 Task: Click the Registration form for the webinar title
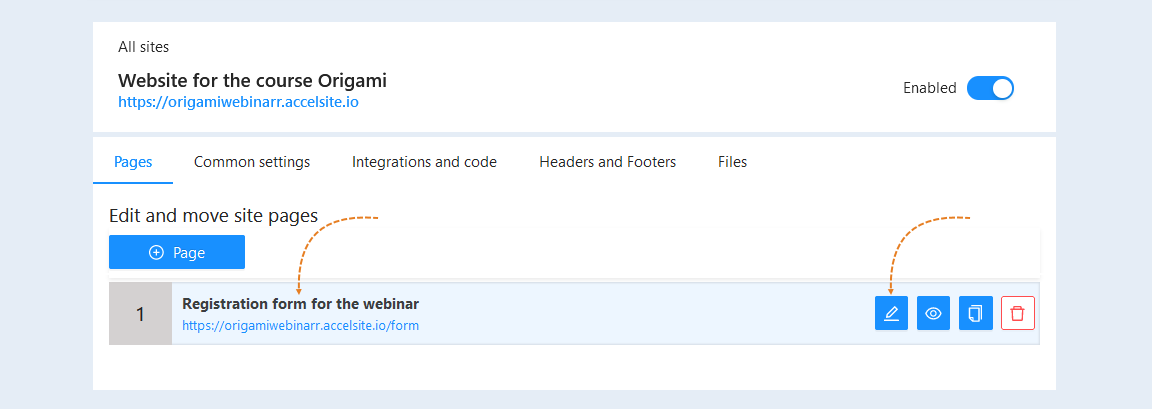300,304
